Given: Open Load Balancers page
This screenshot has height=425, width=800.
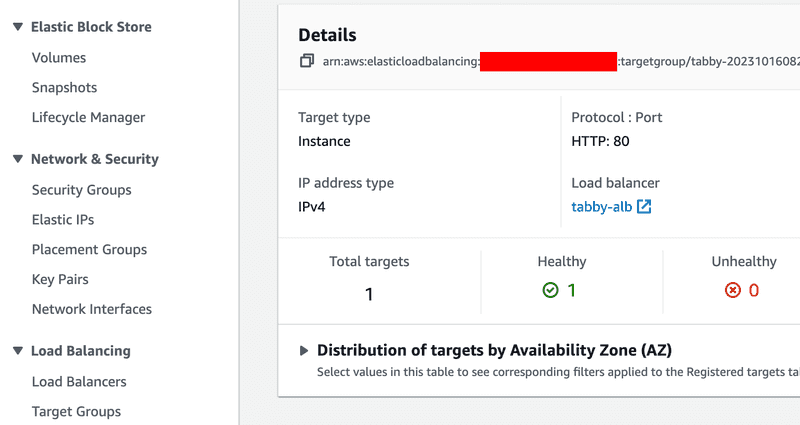Looking at the screenshot, I should [x=79, y=382].
